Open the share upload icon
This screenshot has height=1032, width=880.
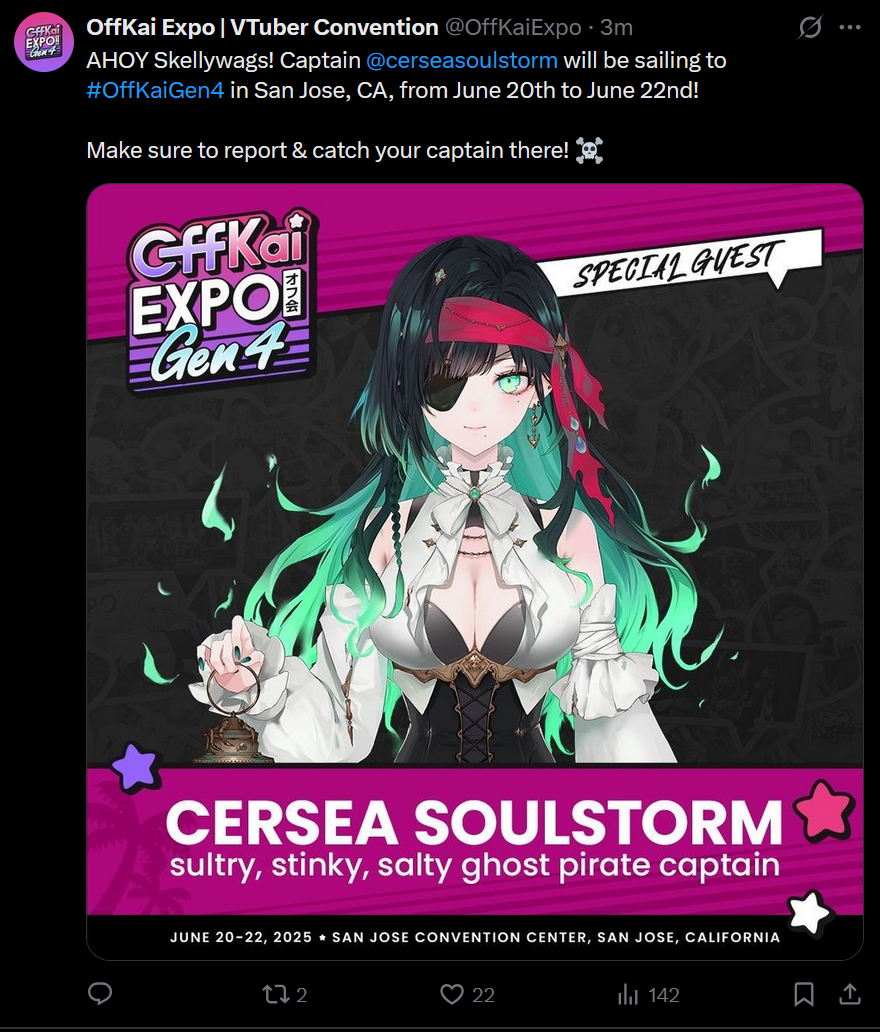pyautogui.click(x=850, y=994)
